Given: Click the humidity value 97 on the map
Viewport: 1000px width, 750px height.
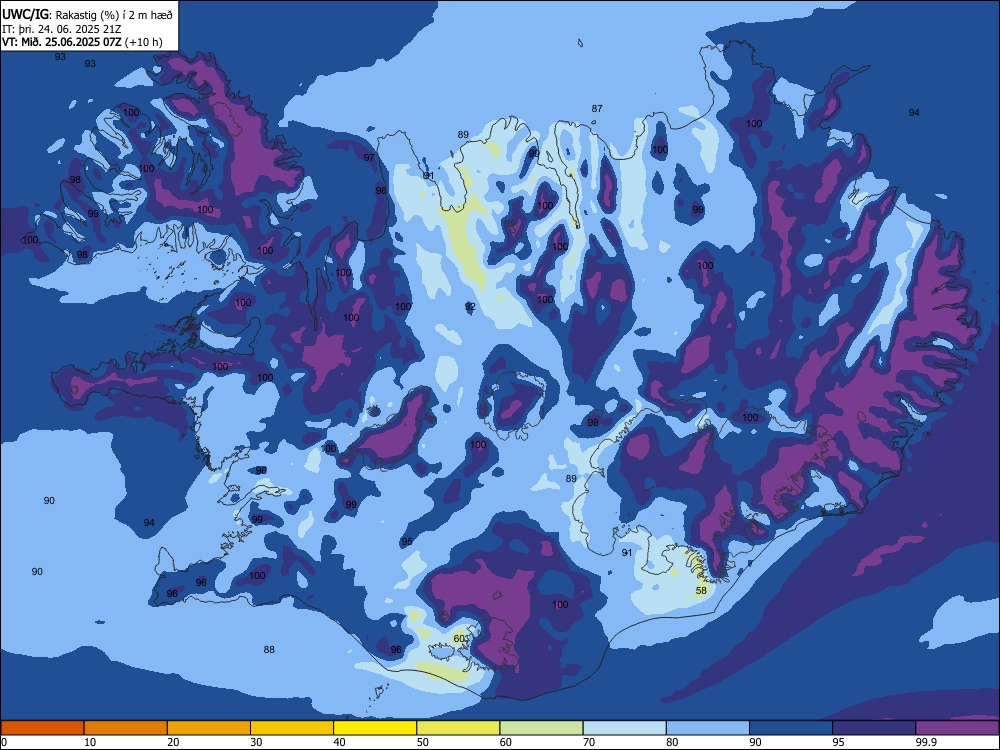Looking at the screenshot, I should click(369, 158).
